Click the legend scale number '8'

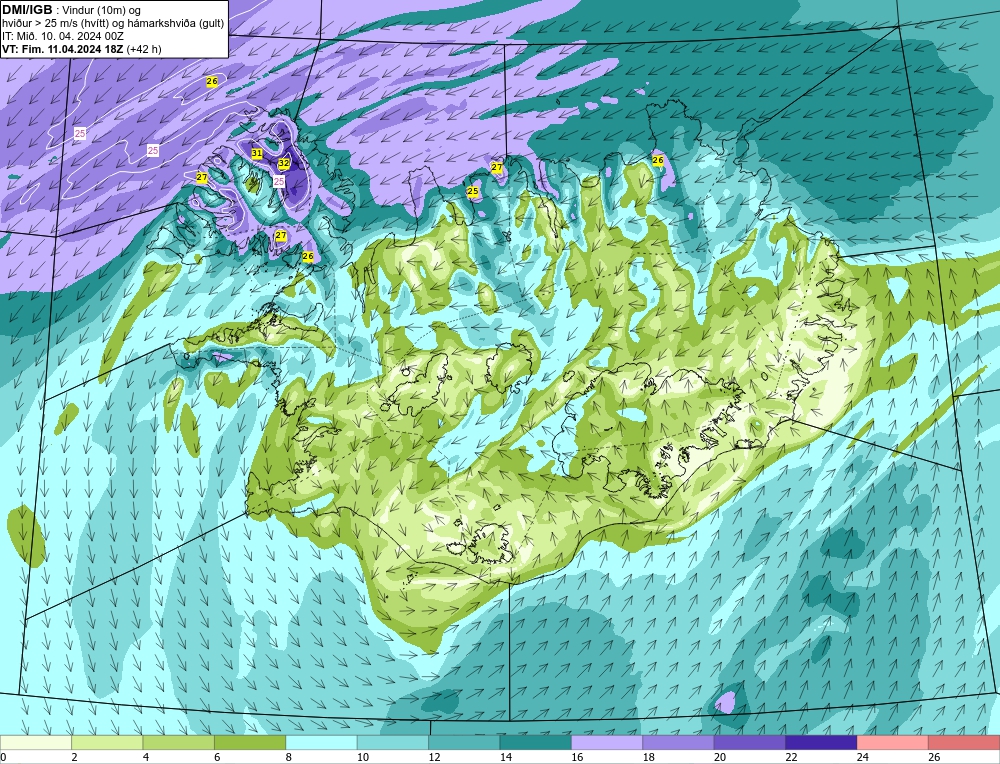288,757
